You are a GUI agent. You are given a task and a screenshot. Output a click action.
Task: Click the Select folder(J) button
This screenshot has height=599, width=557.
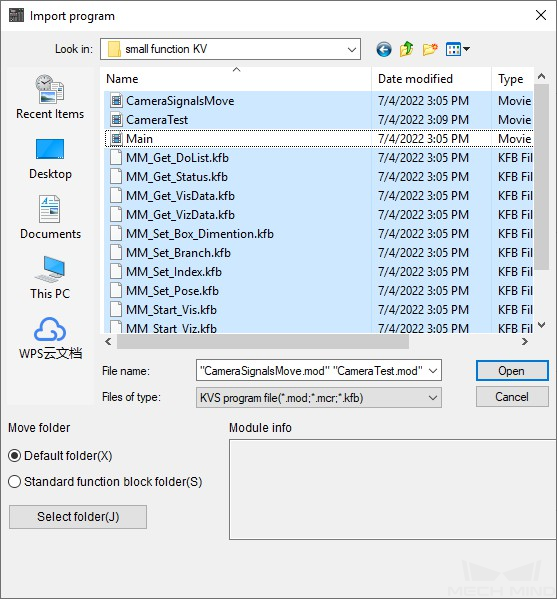click(78, 517)
